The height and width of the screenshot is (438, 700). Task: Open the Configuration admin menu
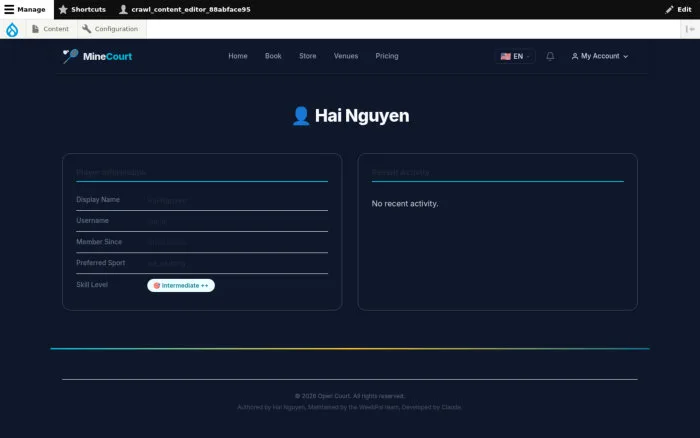[x=110, y=29]
